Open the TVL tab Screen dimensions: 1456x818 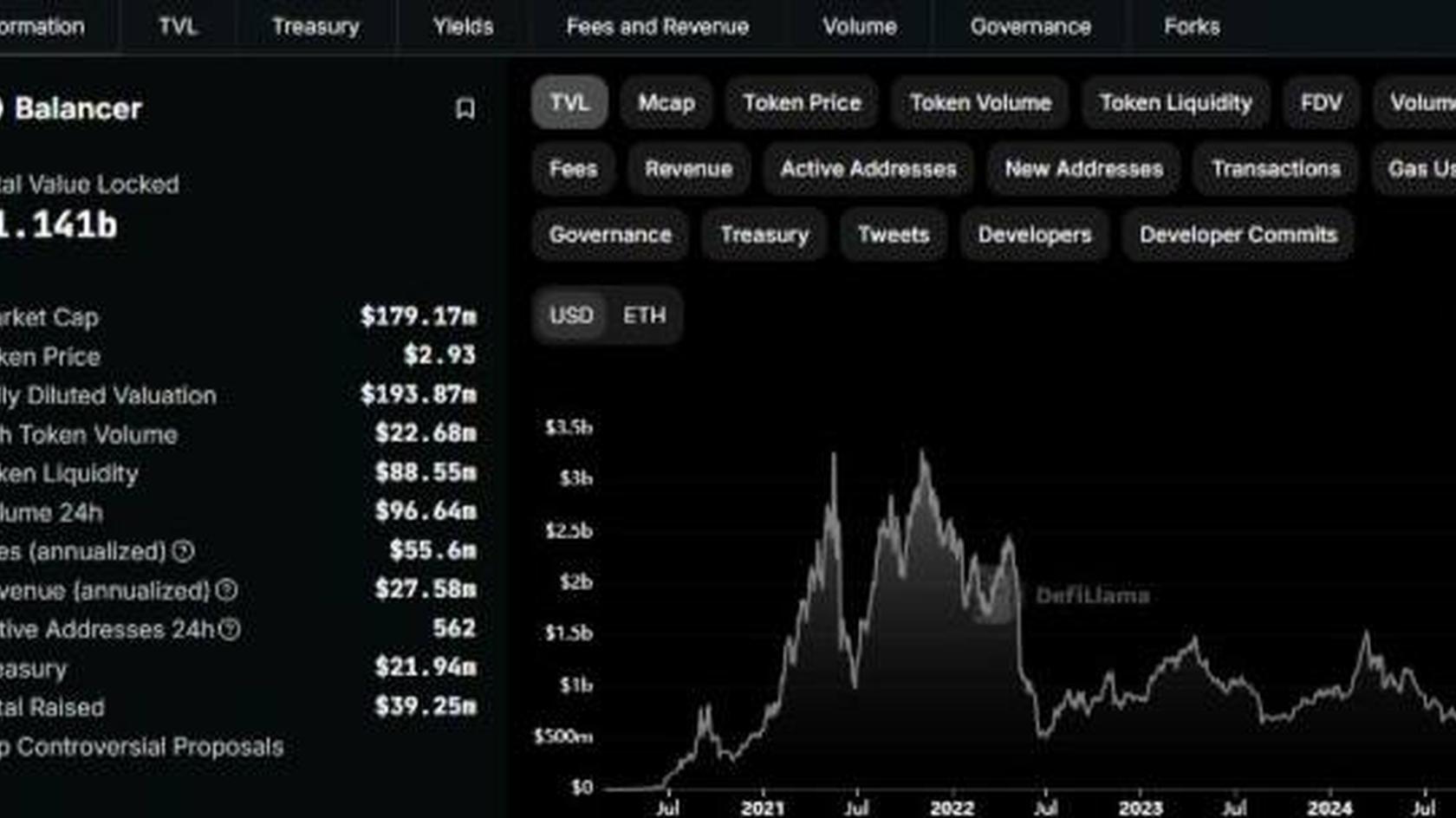(178, 27)
